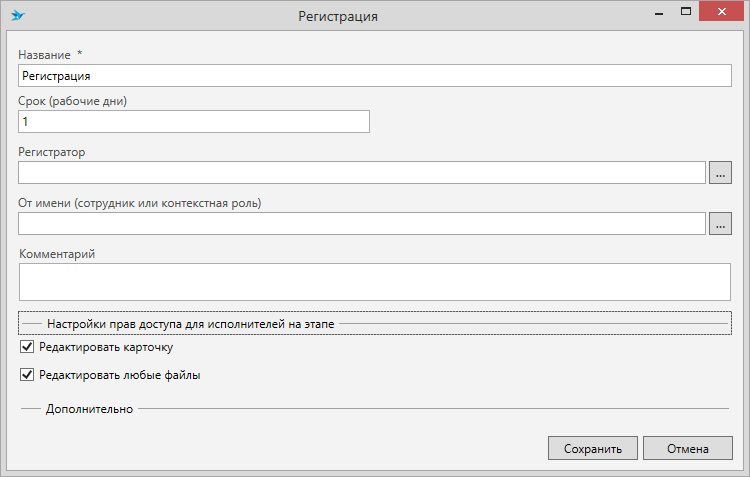Open Регистратор selection with ellipsis button
Viewport: 750px width, 477px height.
720,173
